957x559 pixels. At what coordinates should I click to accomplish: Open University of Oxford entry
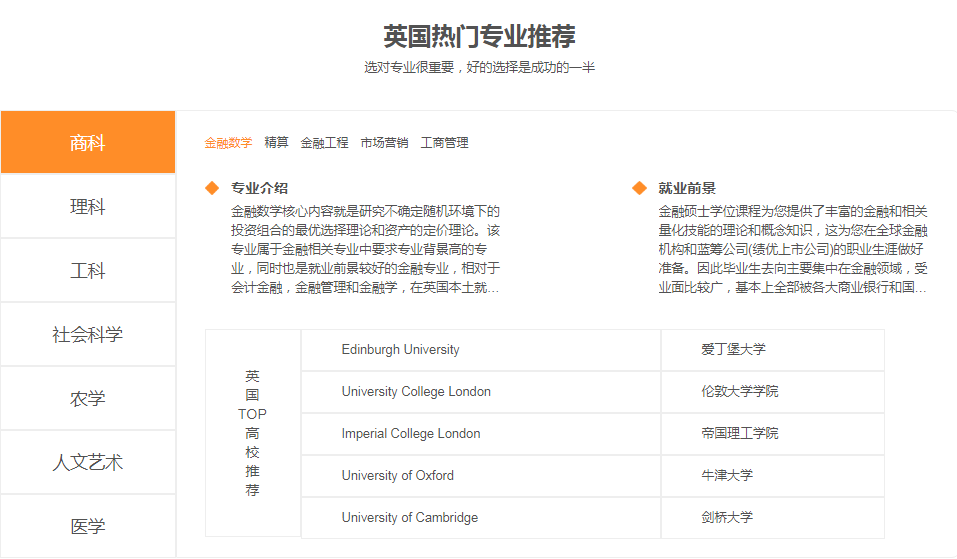(x=481, y=475)
